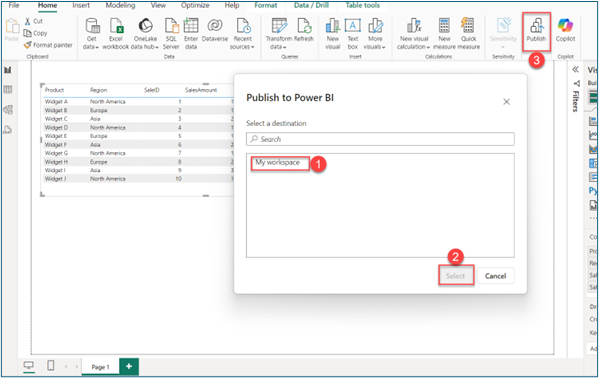Click the SaleID column header

pos(152,90)
